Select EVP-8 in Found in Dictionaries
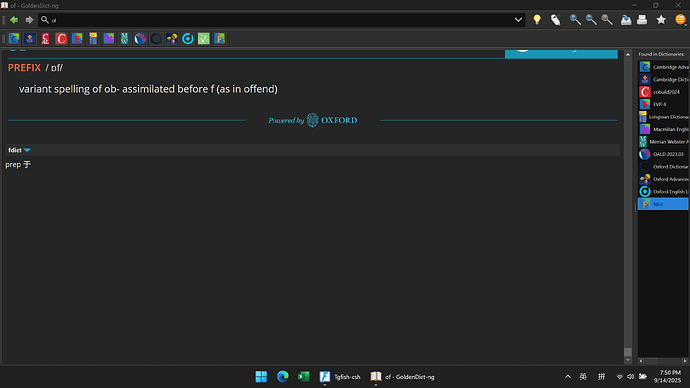Viewport: 690px width, 388px height. tap(663, 104)
